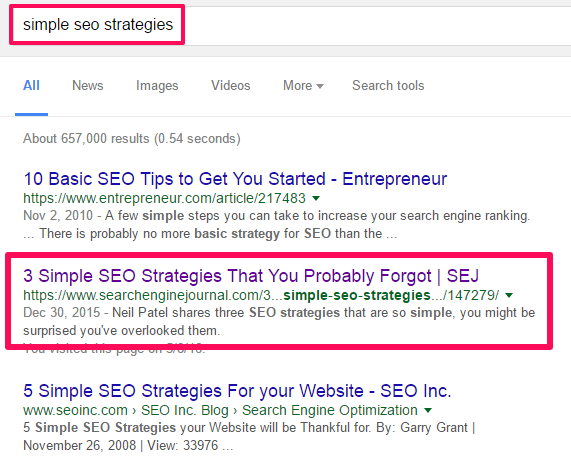Open '3 Simple SEO Strategies' SEJ result
The width and height of the screenshot is (571, 470).
[x=251, y=276]
